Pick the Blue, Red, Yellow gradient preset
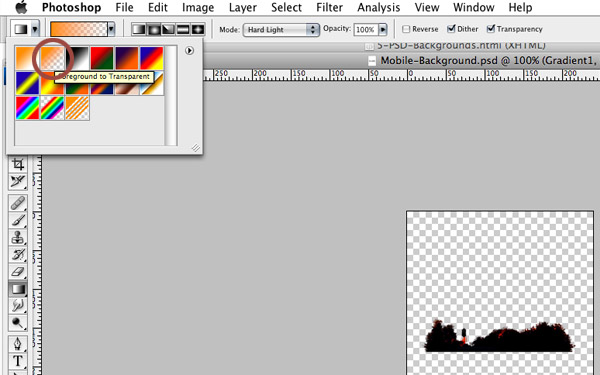This screenshot has width=600, height=375. [x=152, y=58]
